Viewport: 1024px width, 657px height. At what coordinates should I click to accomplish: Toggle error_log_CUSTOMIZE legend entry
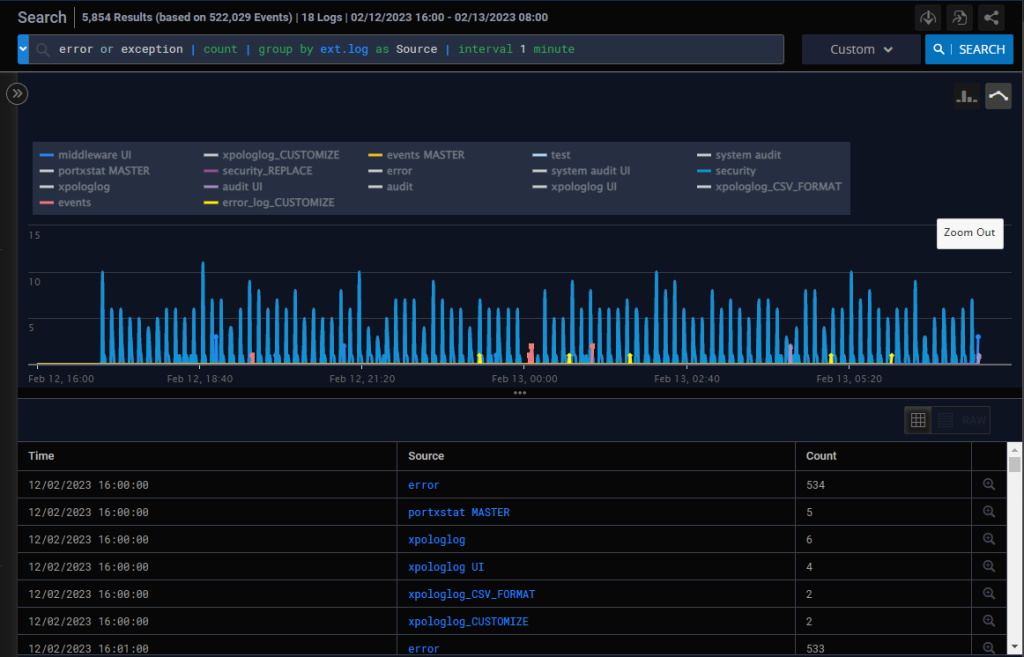pos(269,202)
